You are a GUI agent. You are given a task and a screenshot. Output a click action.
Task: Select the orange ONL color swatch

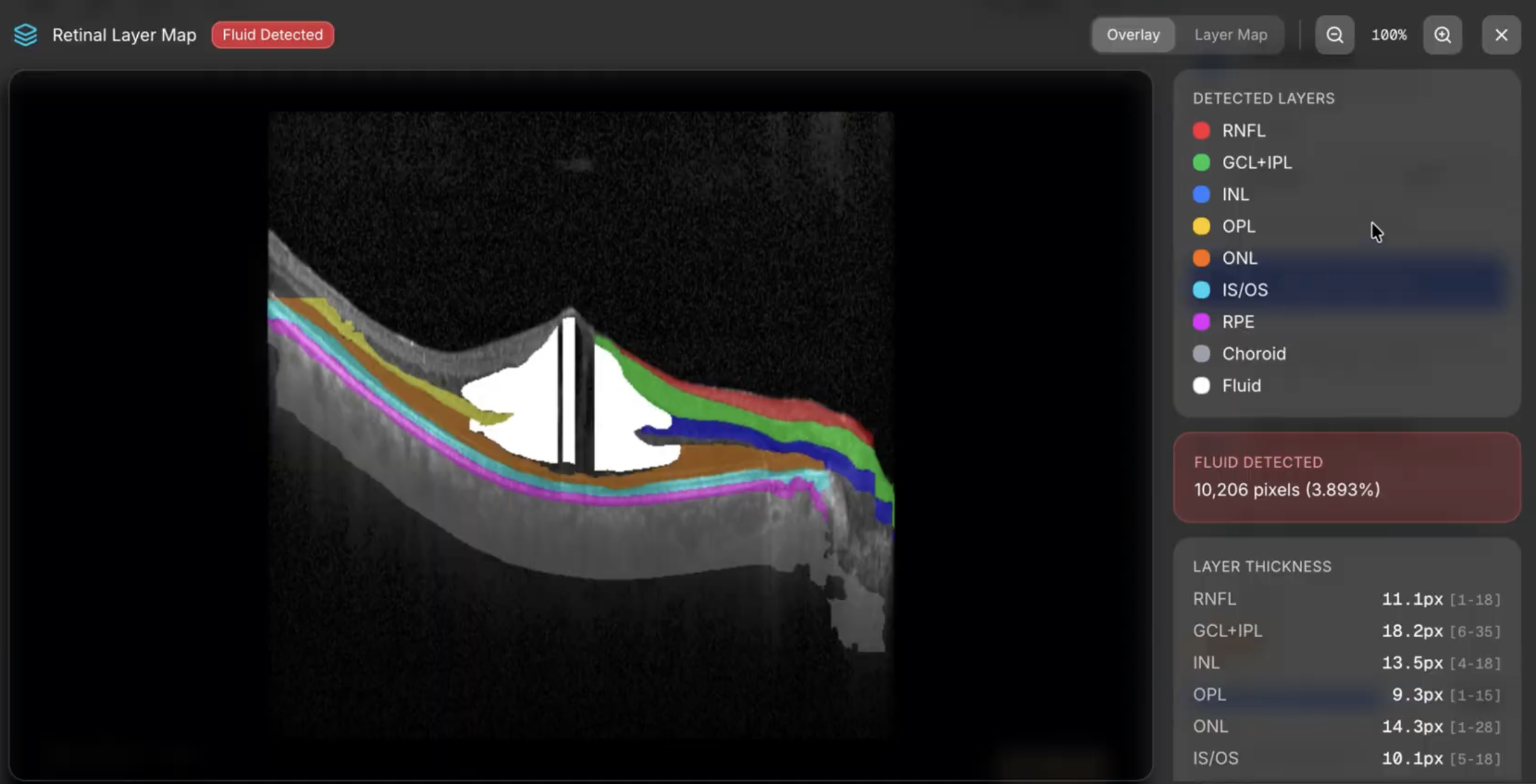[x=1201, y=258]
